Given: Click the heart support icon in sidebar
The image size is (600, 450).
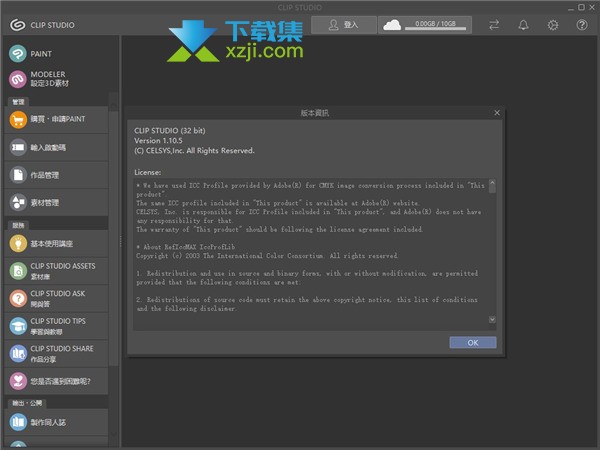Looking at the screenshot, I should click(18, 381).
